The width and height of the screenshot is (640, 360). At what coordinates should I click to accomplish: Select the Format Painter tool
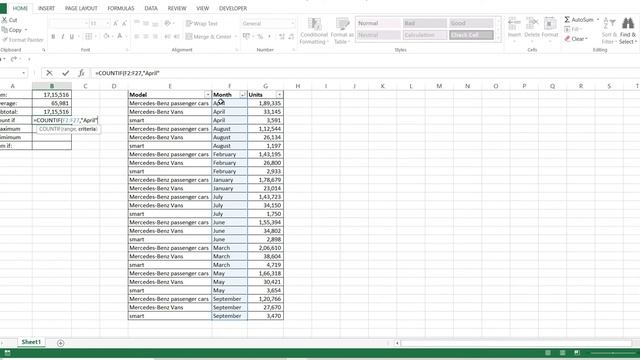tap(22, 40)
